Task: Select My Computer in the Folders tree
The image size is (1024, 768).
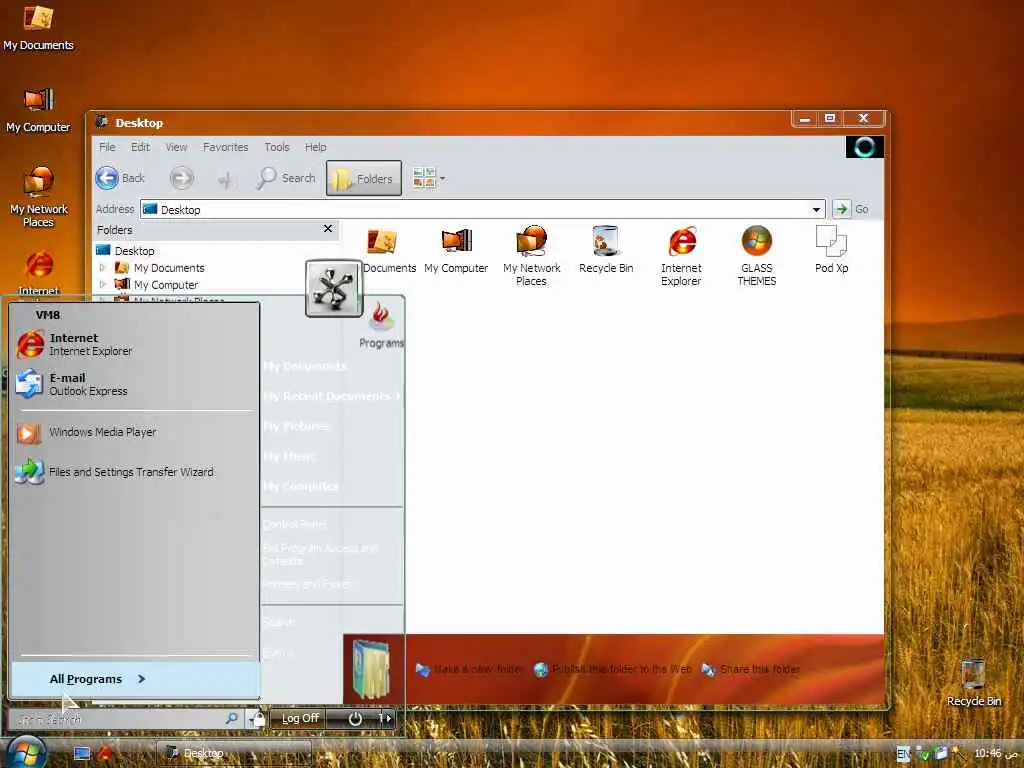Action: click(166, 285)
